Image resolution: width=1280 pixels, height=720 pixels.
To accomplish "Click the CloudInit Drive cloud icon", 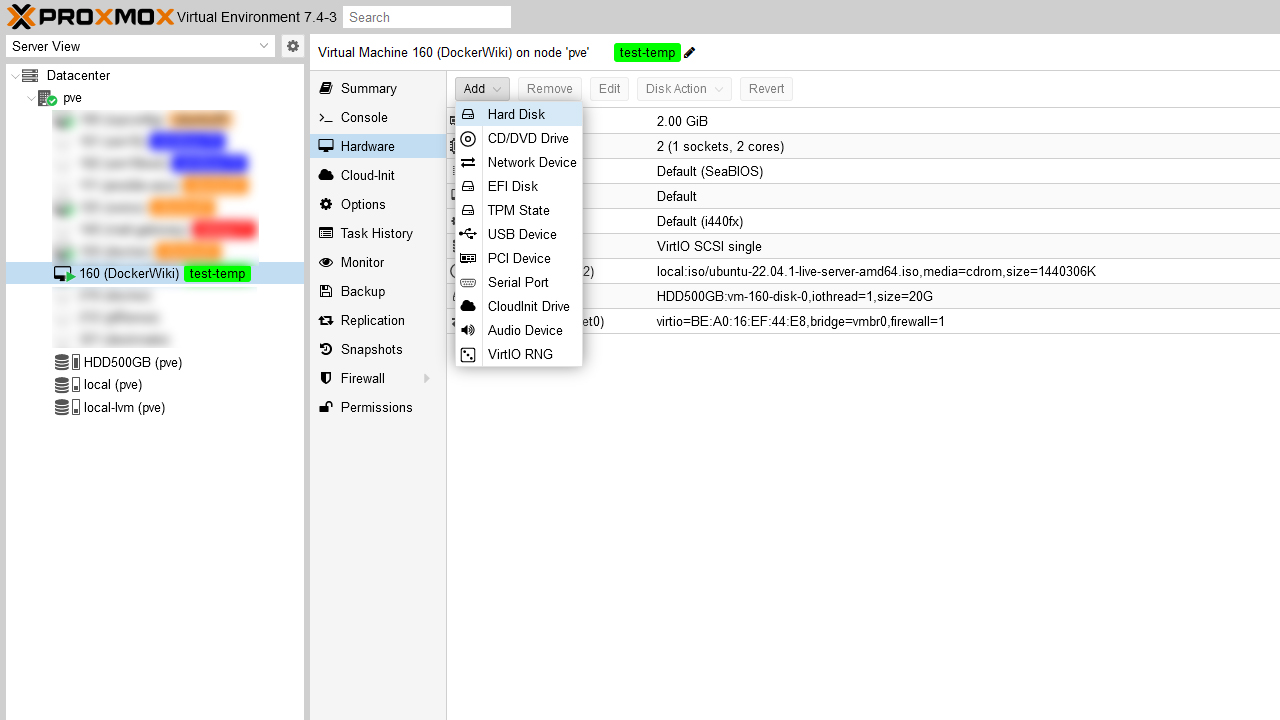I will pyautogui.click(x=468, y=306).
